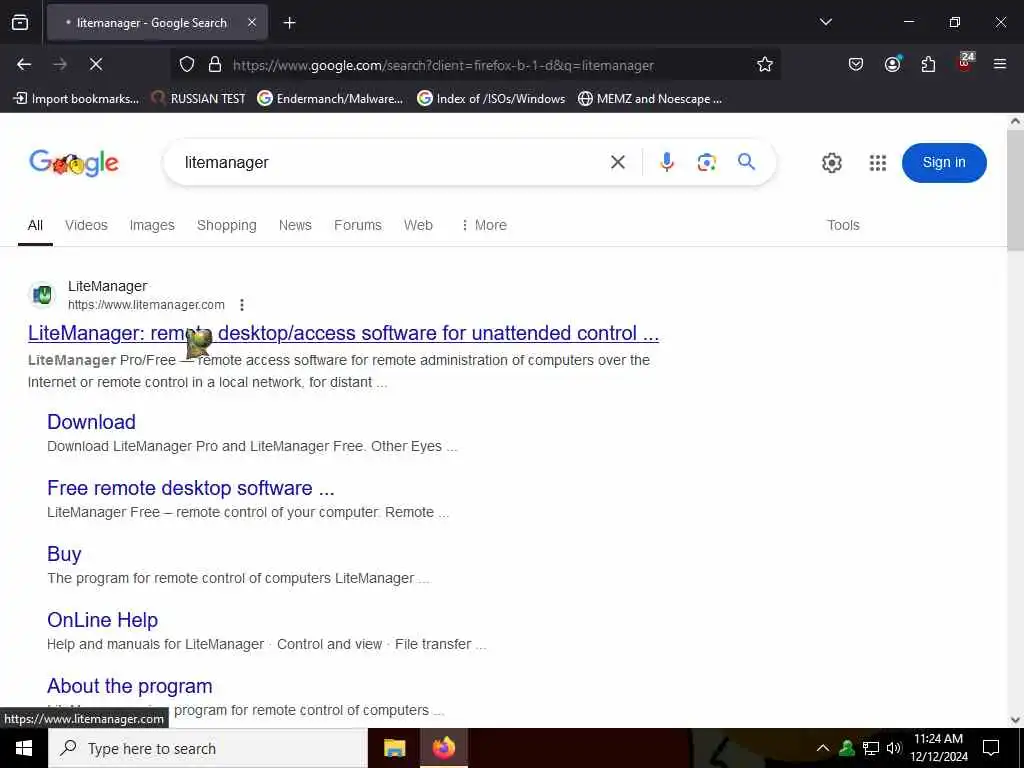1024x768 pixels.
Task: Open a new tab with plus button
Action: coord(289,23)
